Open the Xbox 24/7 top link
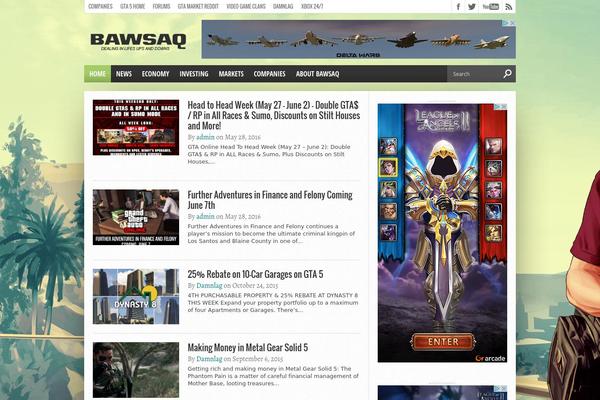Image resolution: width=600 pixels, height=400 pixels. pyautogui.click(x=312, y=7)
